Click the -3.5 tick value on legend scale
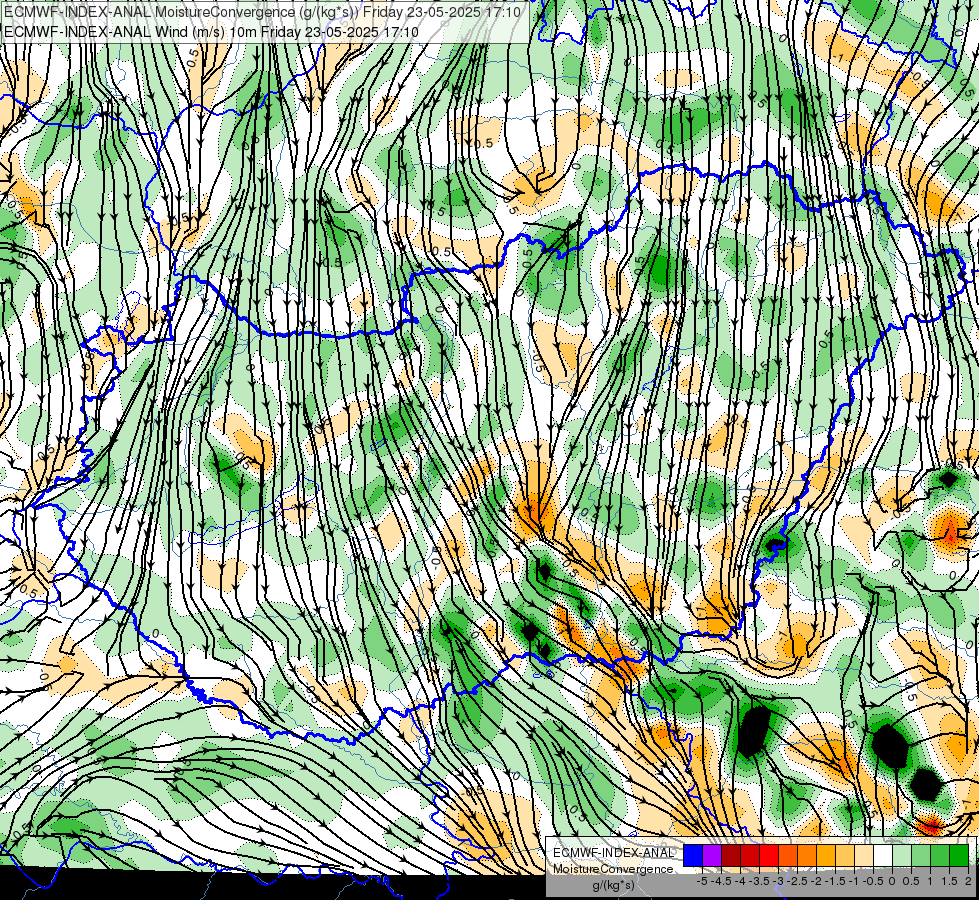The image size is (979, 900). [x=758, y=881]
